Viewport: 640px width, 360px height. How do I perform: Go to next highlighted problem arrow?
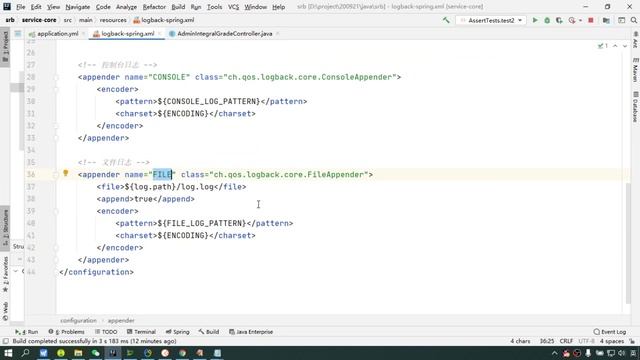624,46
